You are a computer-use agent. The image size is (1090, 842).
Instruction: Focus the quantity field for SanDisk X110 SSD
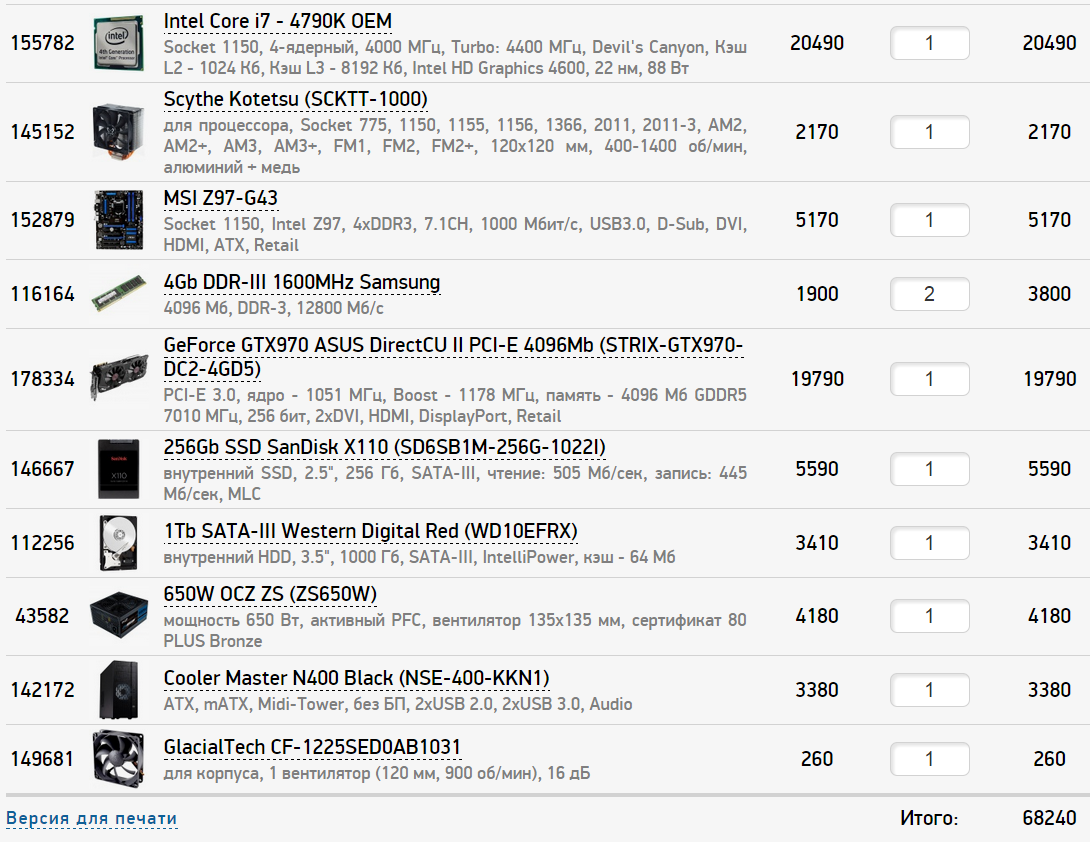click(929, 469)
